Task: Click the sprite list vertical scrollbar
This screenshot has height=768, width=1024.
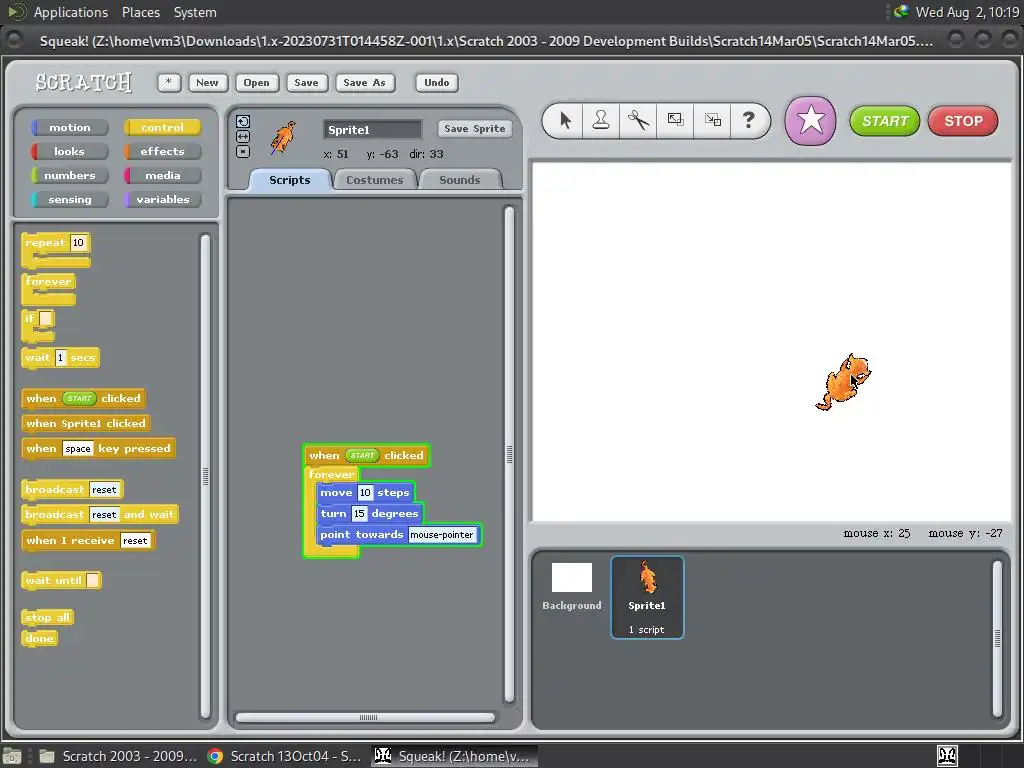Action: [997, 638]
